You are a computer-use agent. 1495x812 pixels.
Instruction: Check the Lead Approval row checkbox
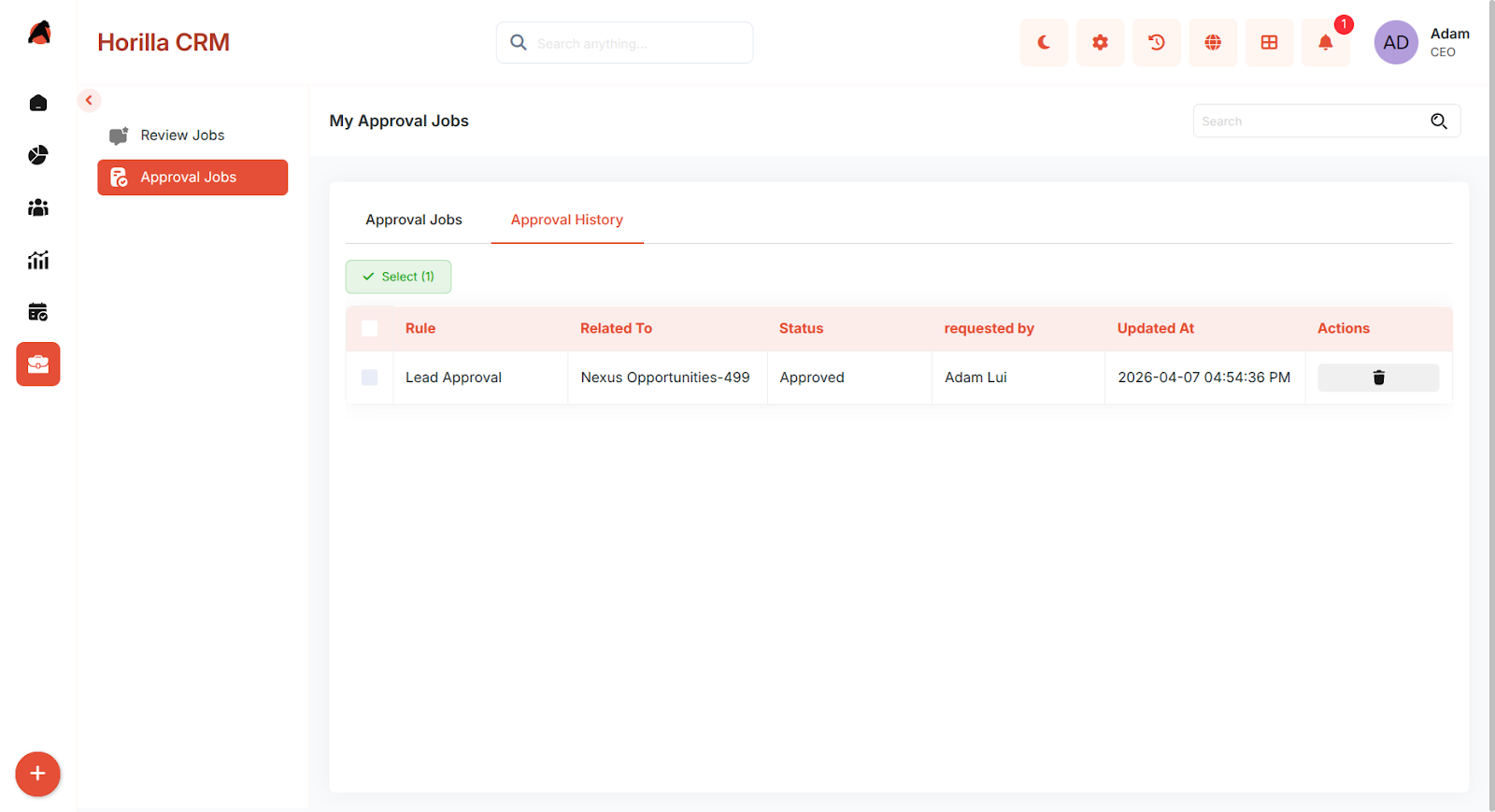370,378
